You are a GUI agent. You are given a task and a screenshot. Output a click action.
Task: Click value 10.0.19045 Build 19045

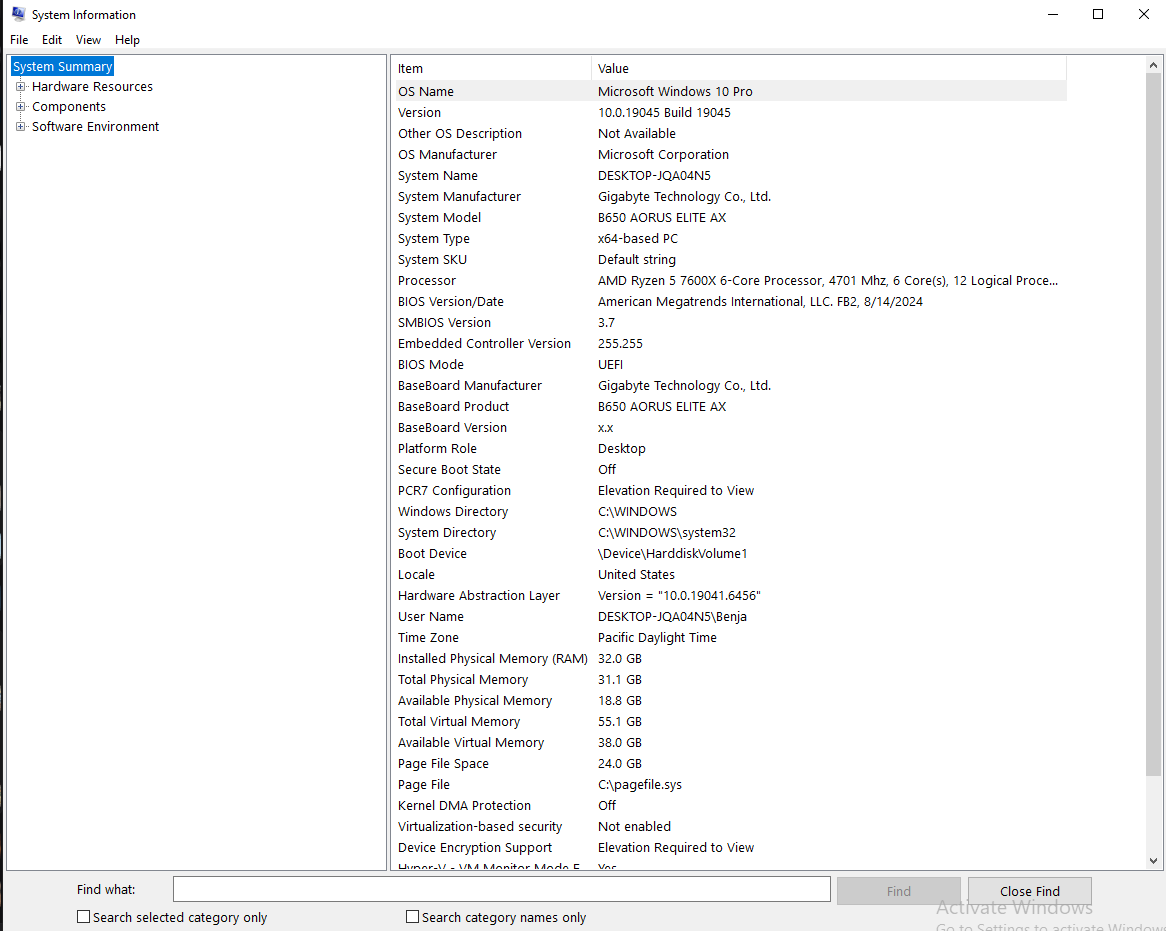tap(664, 112)
